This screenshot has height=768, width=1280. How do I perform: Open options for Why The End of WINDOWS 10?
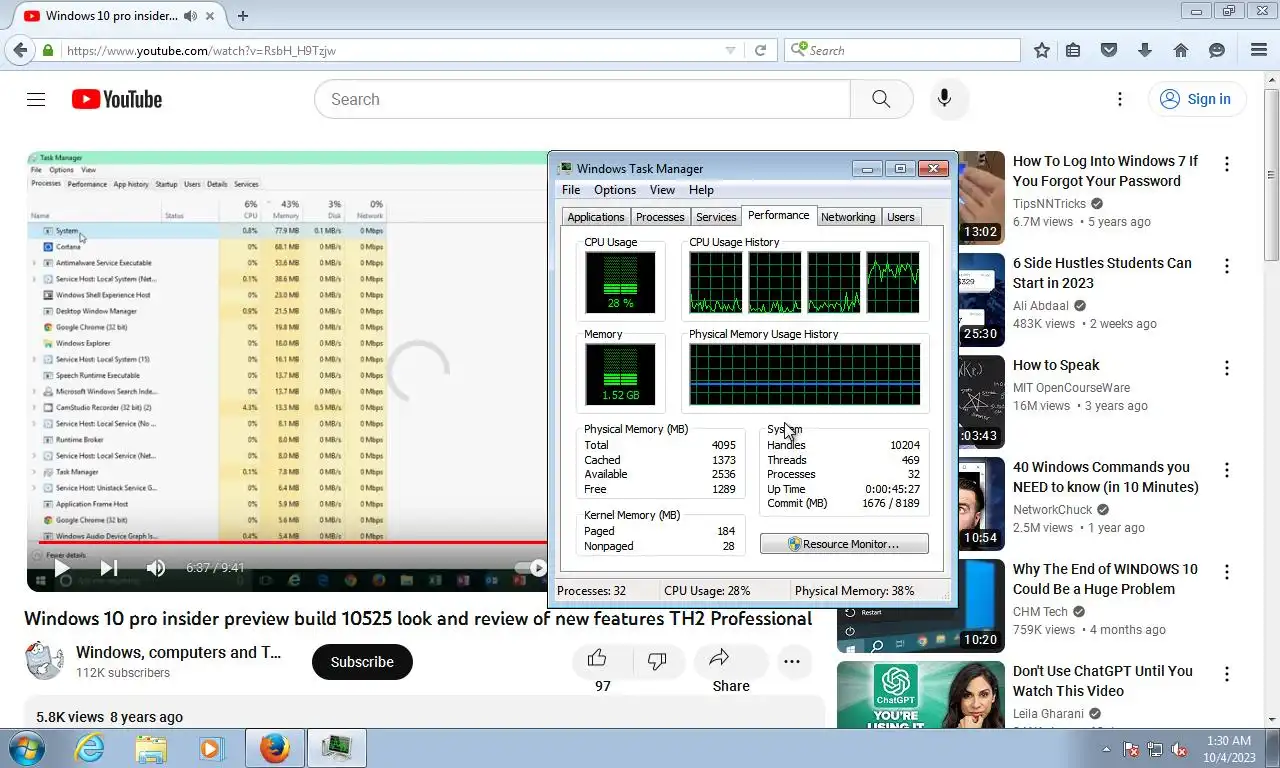click(x=1227, y=571)
